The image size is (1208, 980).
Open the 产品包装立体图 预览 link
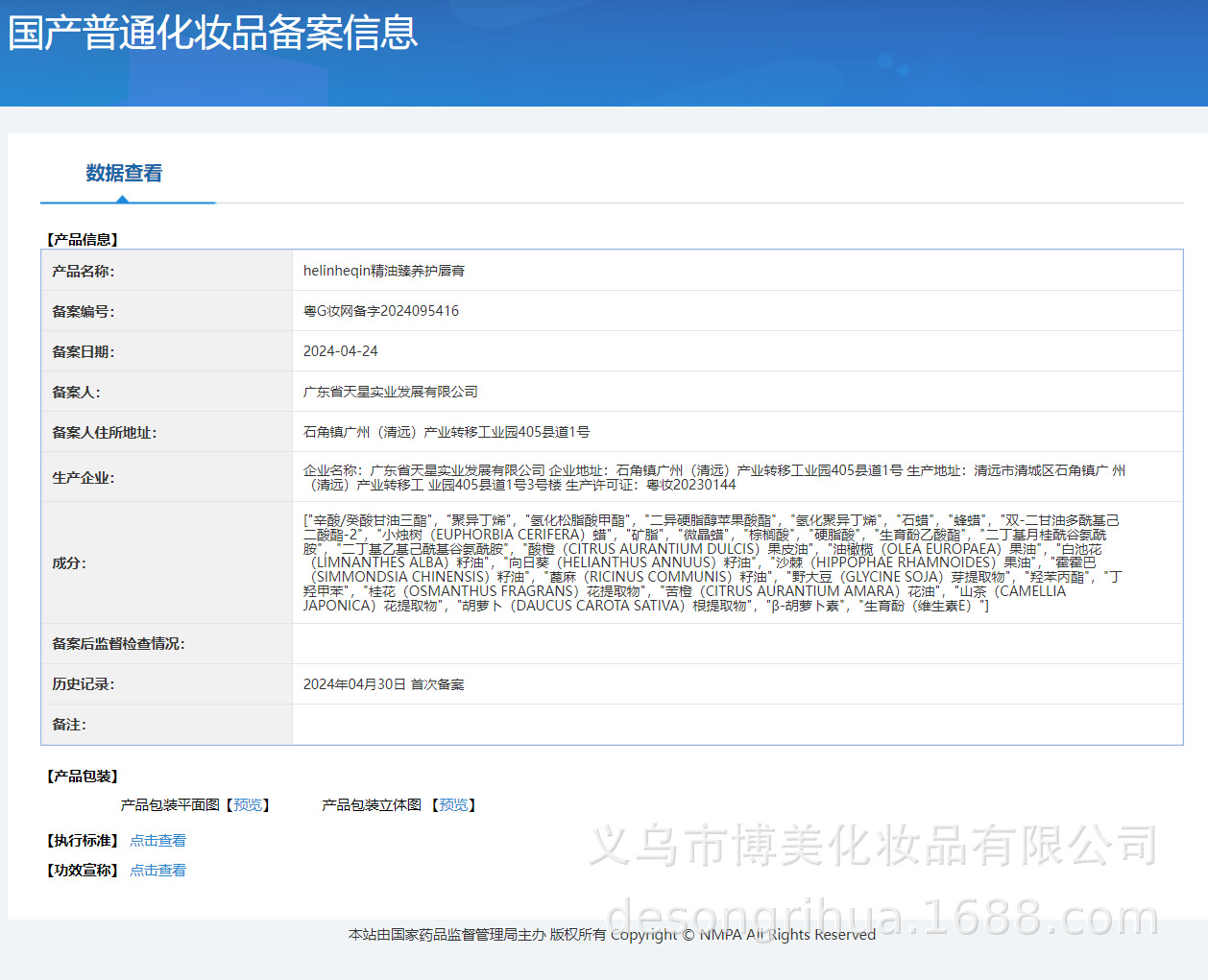(453, 805)
